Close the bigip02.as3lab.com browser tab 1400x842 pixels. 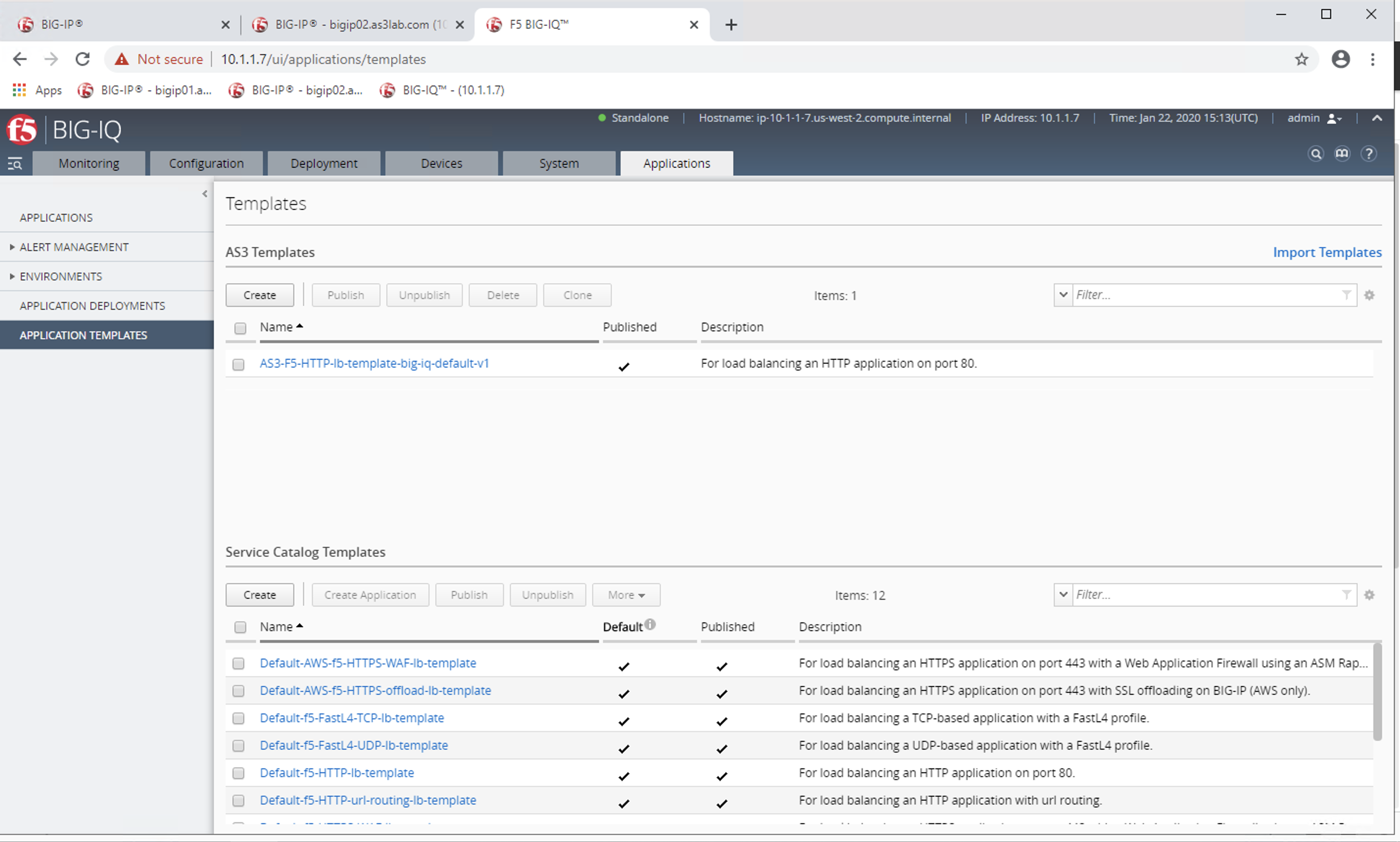click(x=460, y=25)
